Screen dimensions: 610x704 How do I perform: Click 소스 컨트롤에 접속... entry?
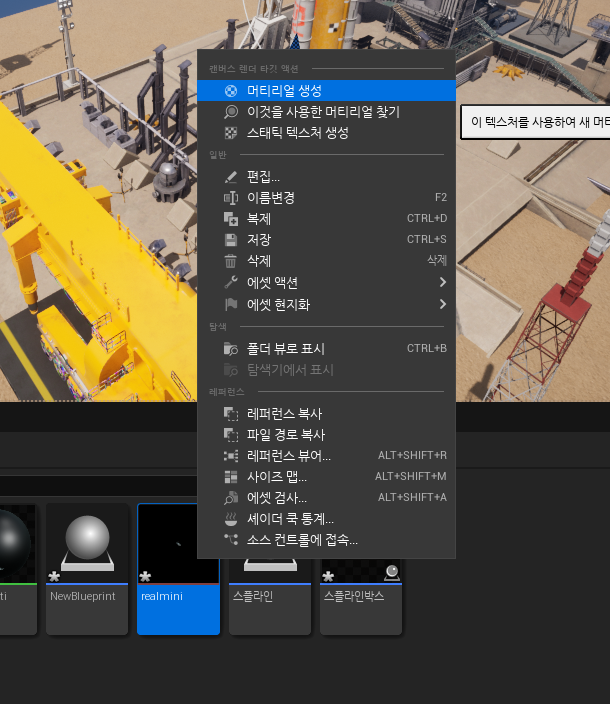tap(326, 540)
